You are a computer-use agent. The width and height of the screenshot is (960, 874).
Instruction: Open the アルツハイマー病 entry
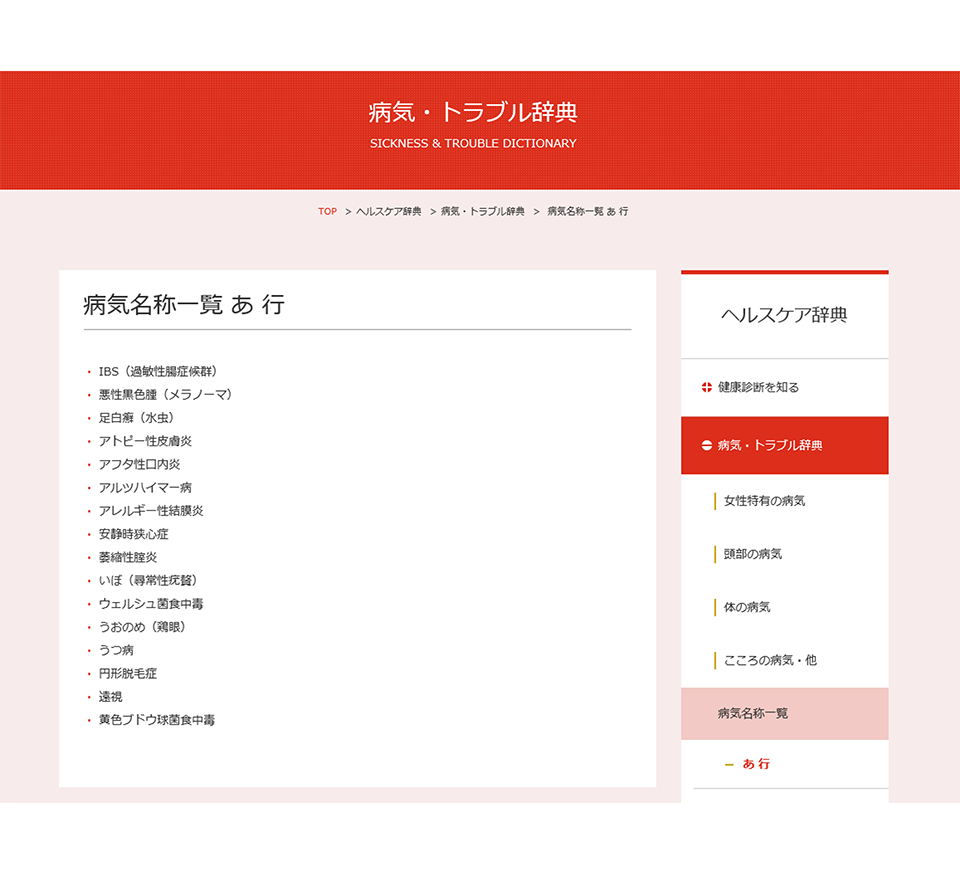click(x=145, y=488)
